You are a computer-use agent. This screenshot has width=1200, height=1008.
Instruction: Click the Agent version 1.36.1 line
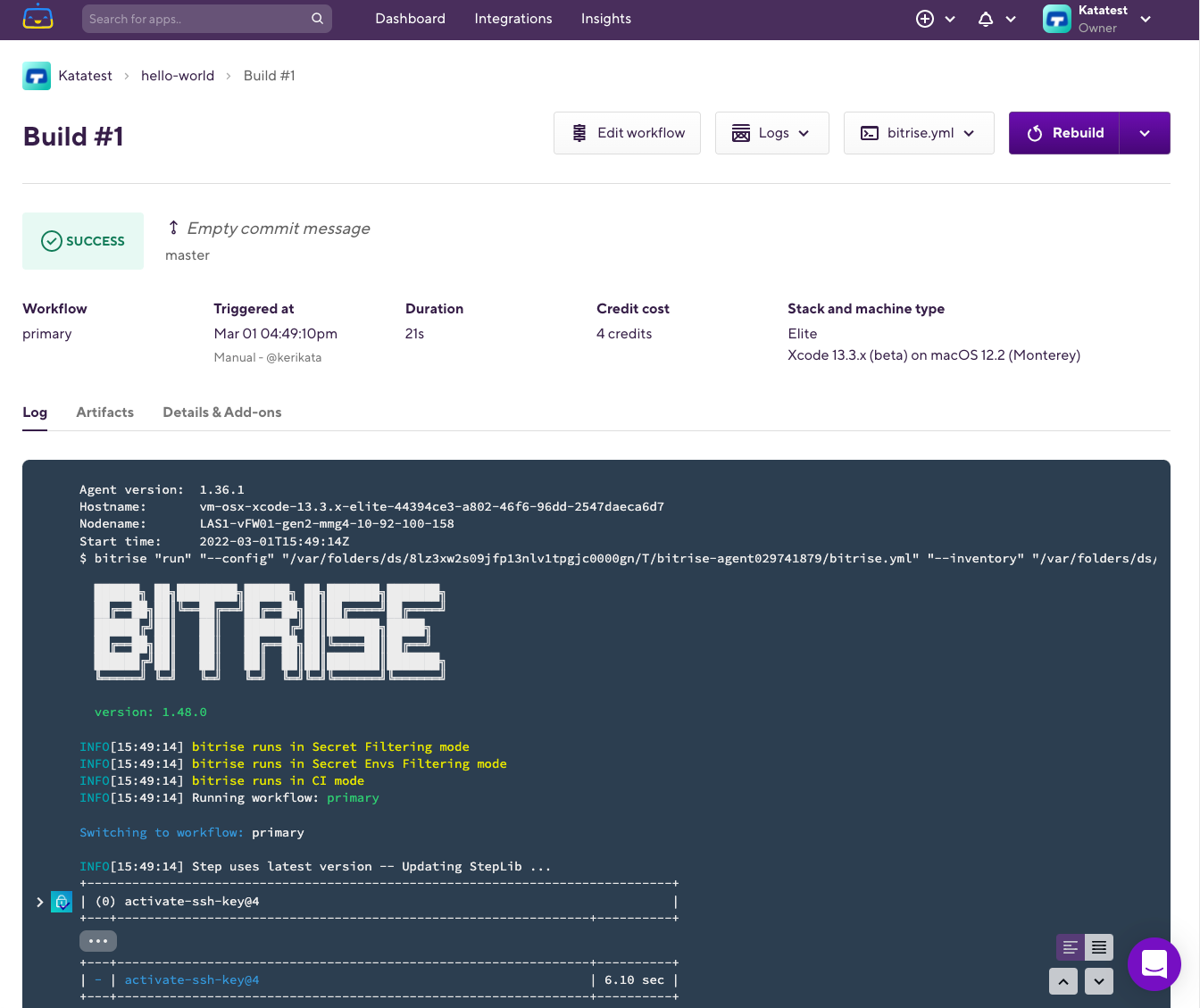tap(162, 490)
